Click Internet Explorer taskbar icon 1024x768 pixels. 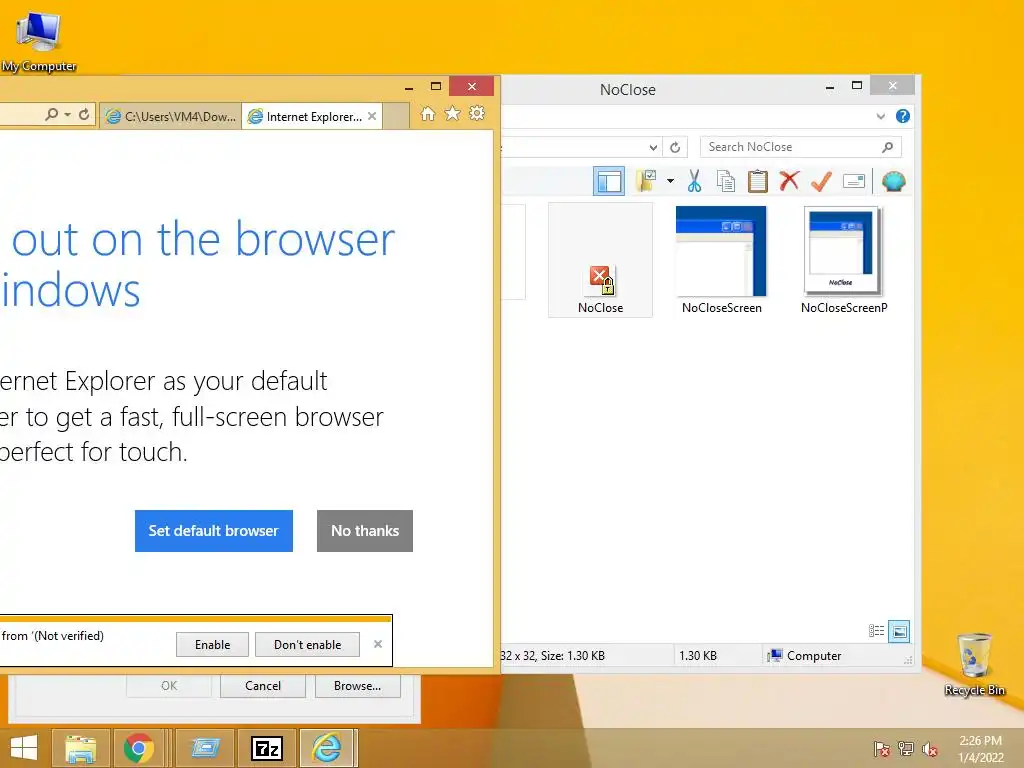pos(327,748)
